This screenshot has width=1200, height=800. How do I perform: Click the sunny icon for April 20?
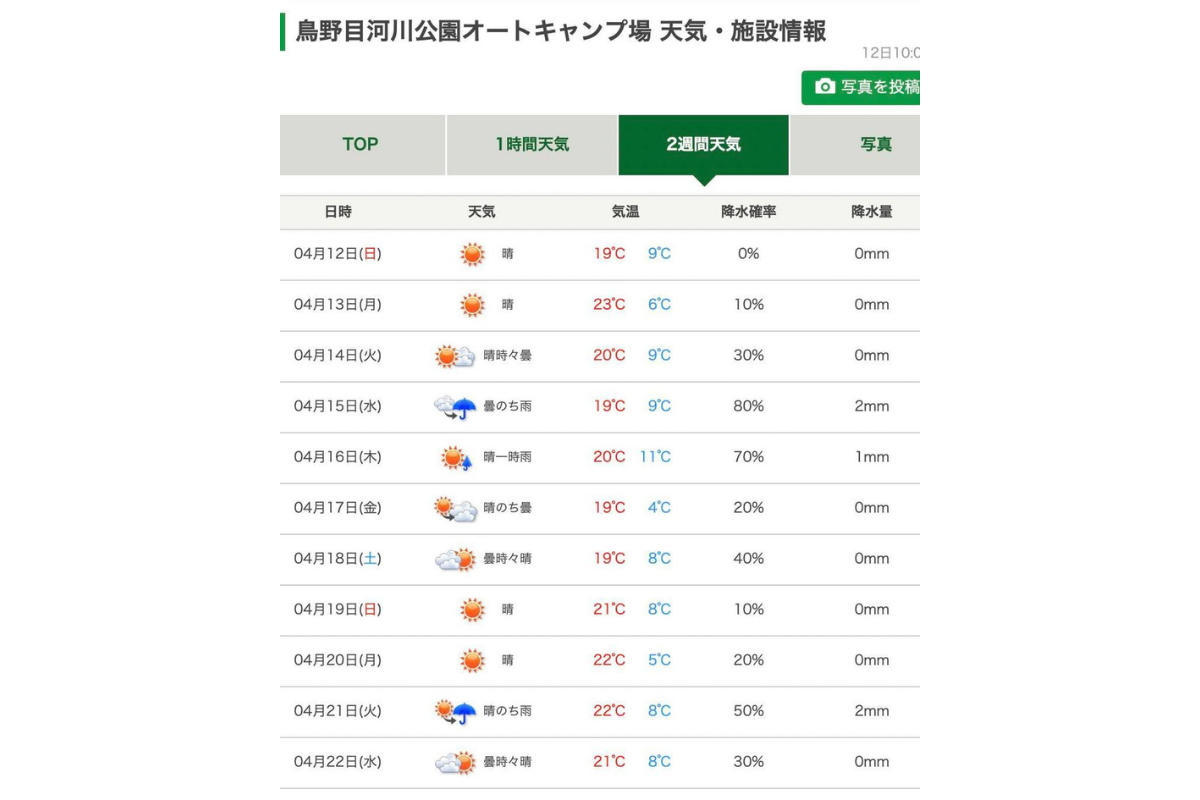pyautogui.click(x=472, y=661)
